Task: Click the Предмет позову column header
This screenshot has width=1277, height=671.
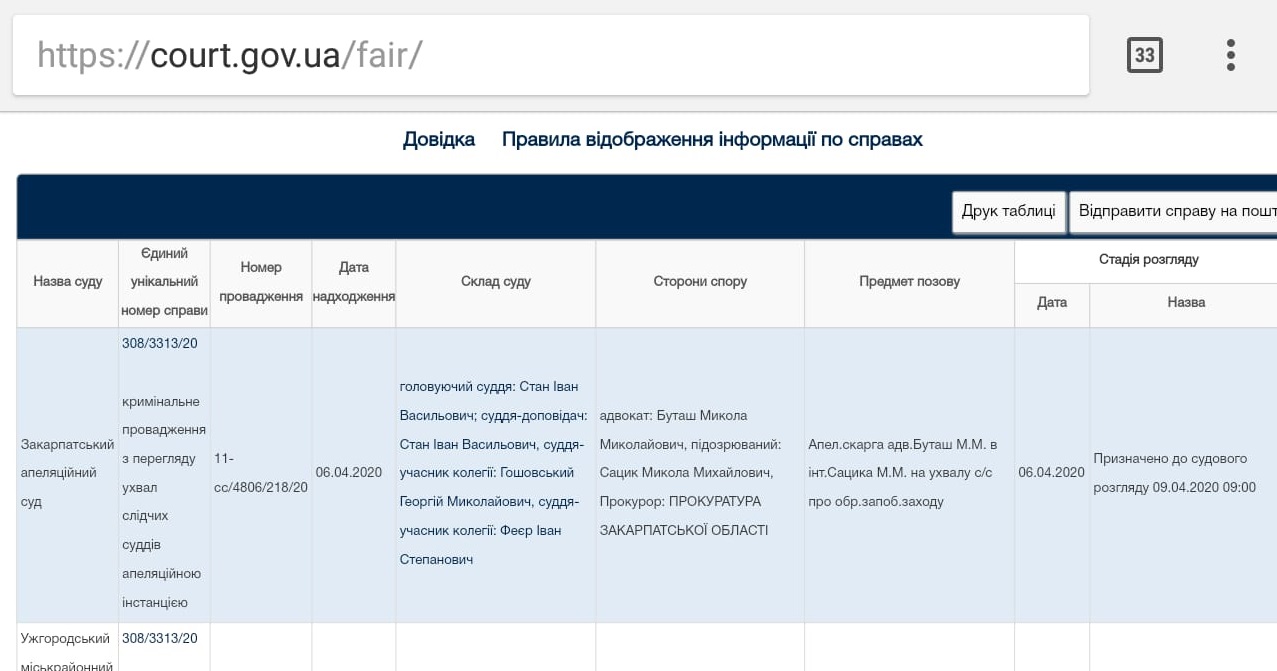Action: pos(910,282)
